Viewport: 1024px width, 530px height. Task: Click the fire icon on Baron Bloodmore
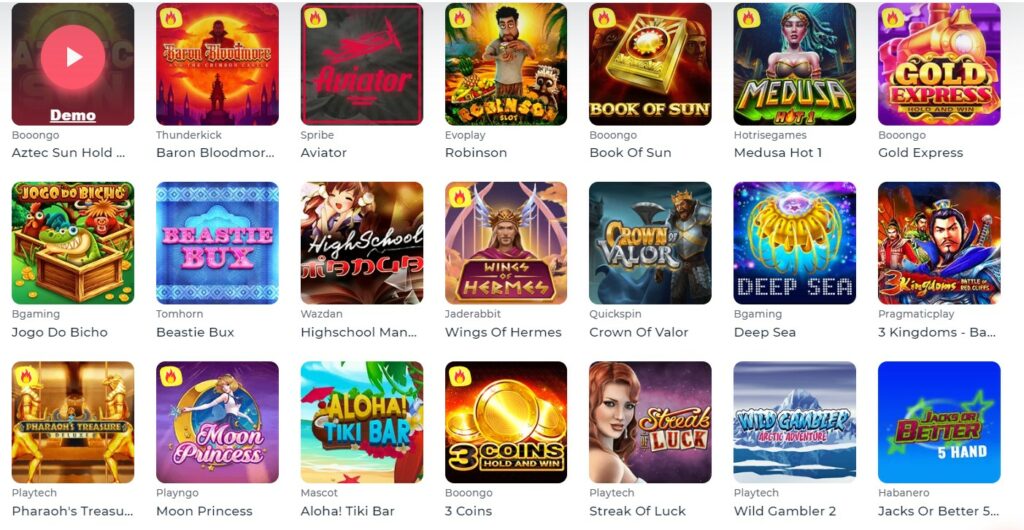(171, 18)
